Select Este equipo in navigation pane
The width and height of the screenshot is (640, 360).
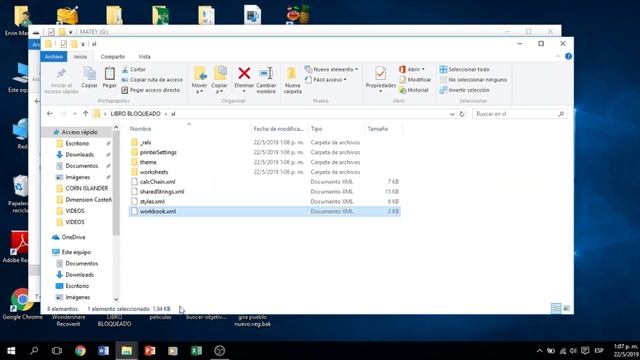[72, 252]
